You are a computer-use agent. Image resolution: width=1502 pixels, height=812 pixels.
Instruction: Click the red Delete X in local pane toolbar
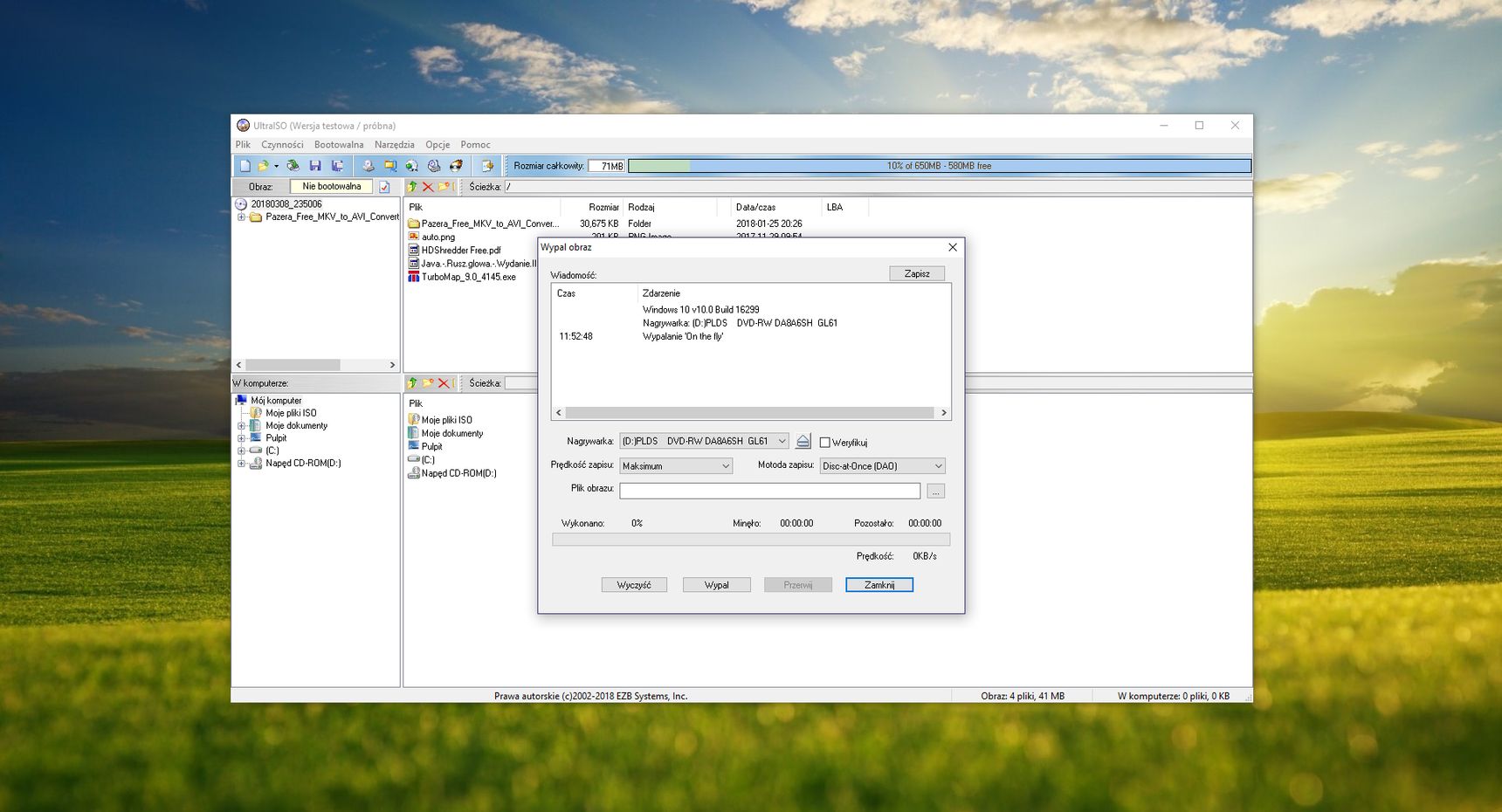(x=444, y=383)
